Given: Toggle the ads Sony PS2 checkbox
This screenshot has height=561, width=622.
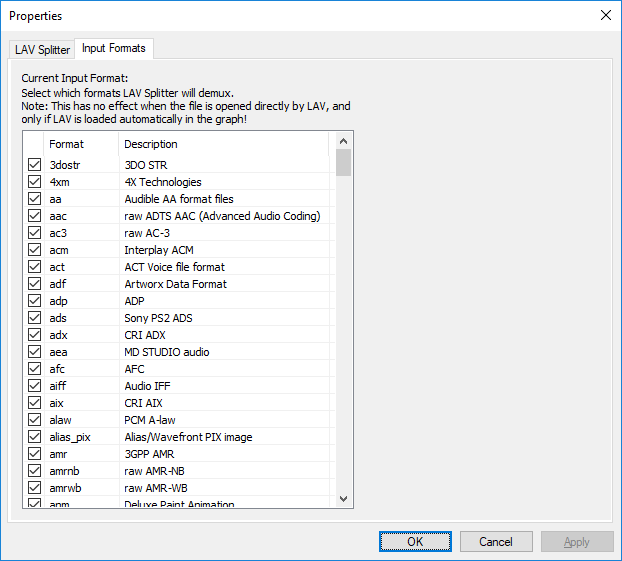Looking at the screenshot, I should coord(35,318).
